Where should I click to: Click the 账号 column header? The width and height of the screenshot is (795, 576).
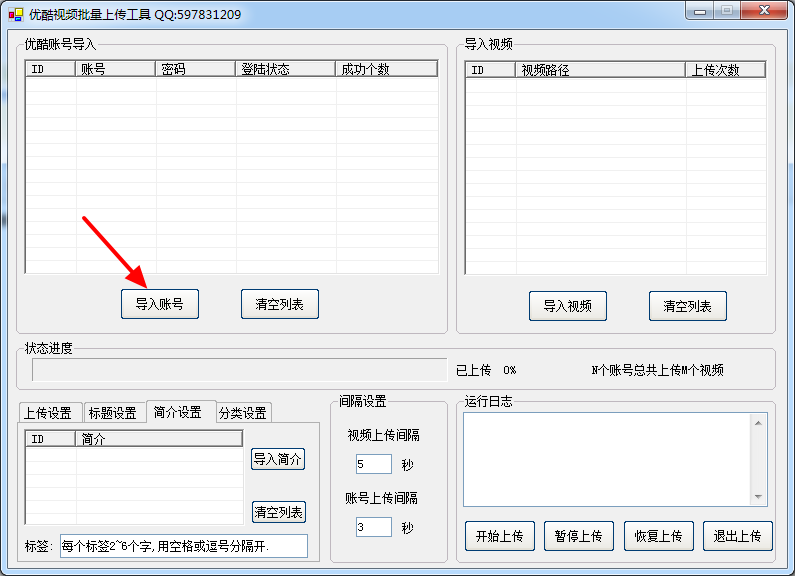point(116,69)
